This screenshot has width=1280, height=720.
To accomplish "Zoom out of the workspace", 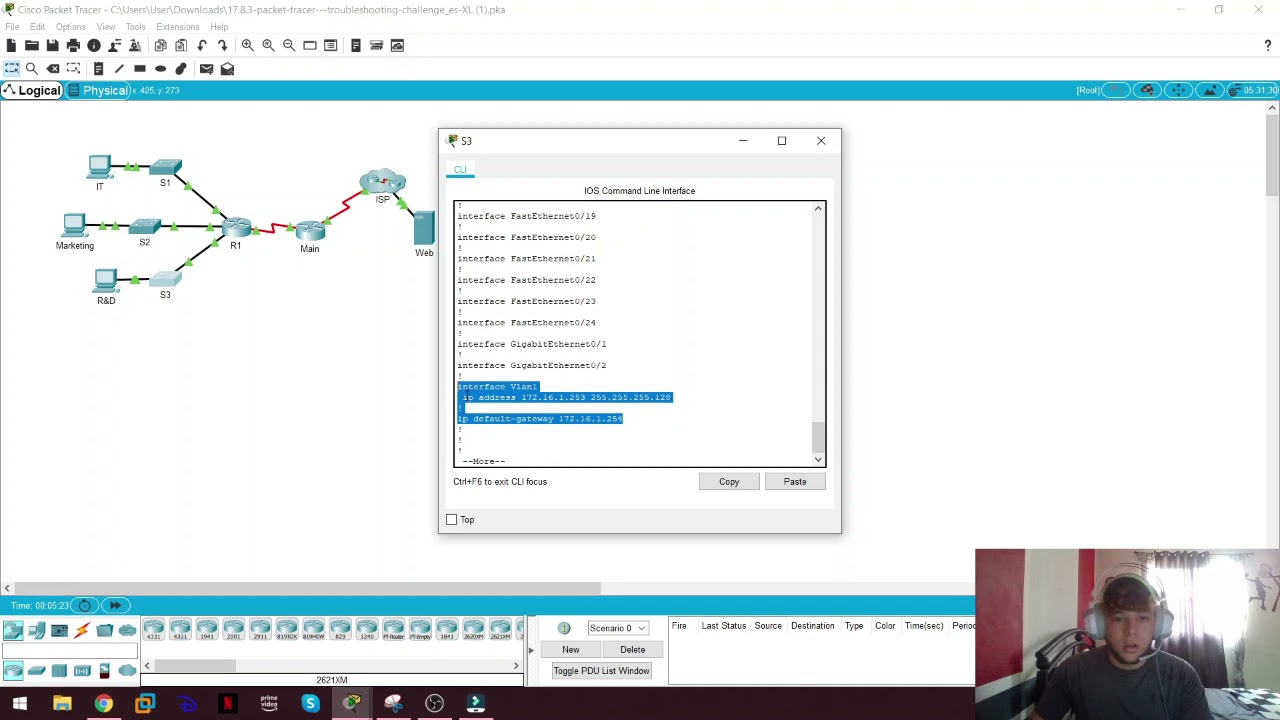I will [x=289, y=45].
